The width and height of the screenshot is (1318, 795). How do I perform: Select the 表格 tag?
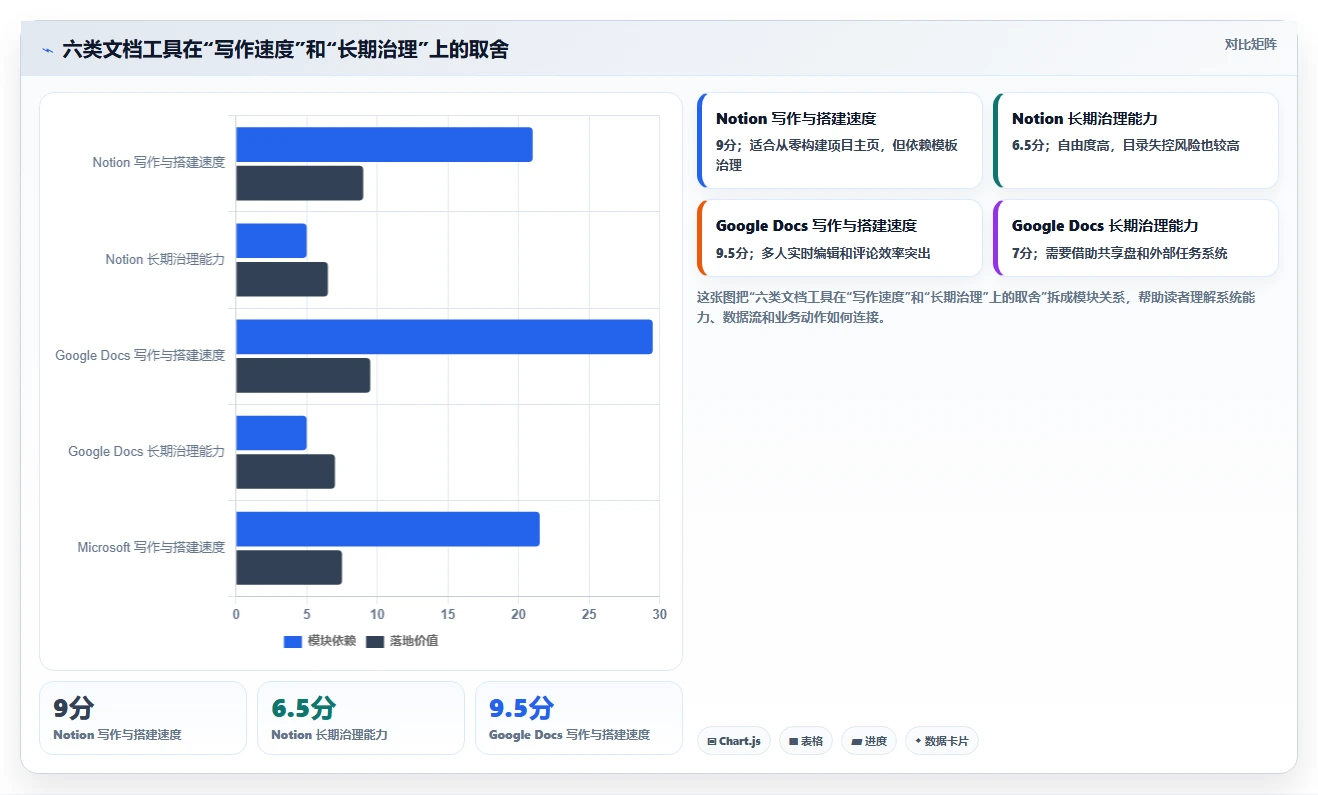(806, 741)
